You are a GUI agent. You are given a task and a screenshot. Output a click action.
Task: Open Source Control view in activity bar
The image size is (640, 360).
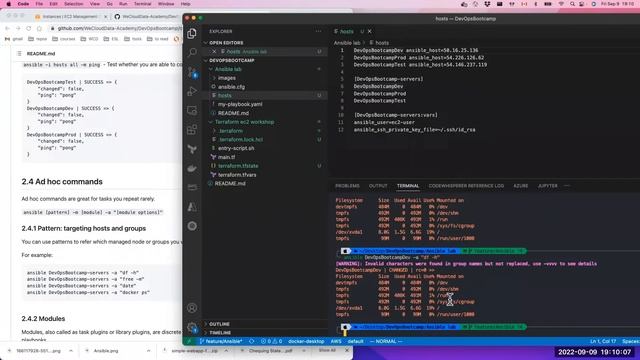point(192,73)
